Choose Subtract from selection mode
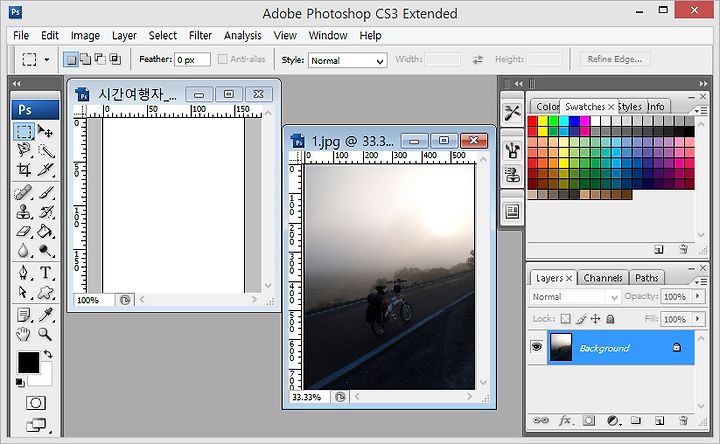This screenshot has width=720, height=444. pyautogui.click(x=100, y=59)
